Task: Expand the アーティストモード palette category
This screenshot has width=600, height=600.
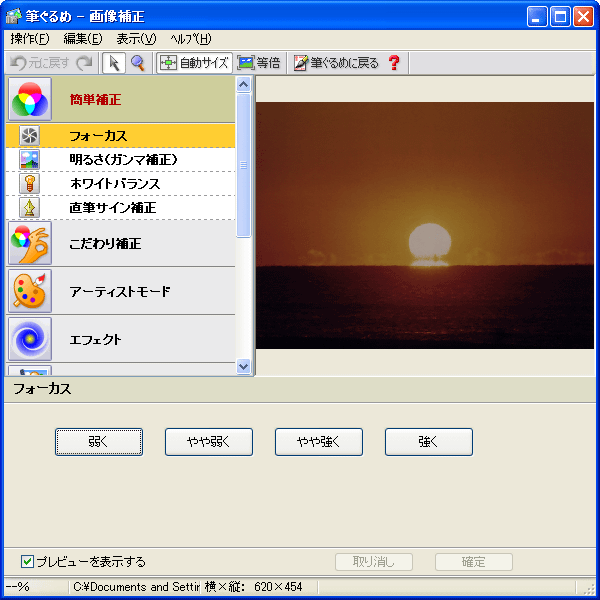Action: coord(120,292)
